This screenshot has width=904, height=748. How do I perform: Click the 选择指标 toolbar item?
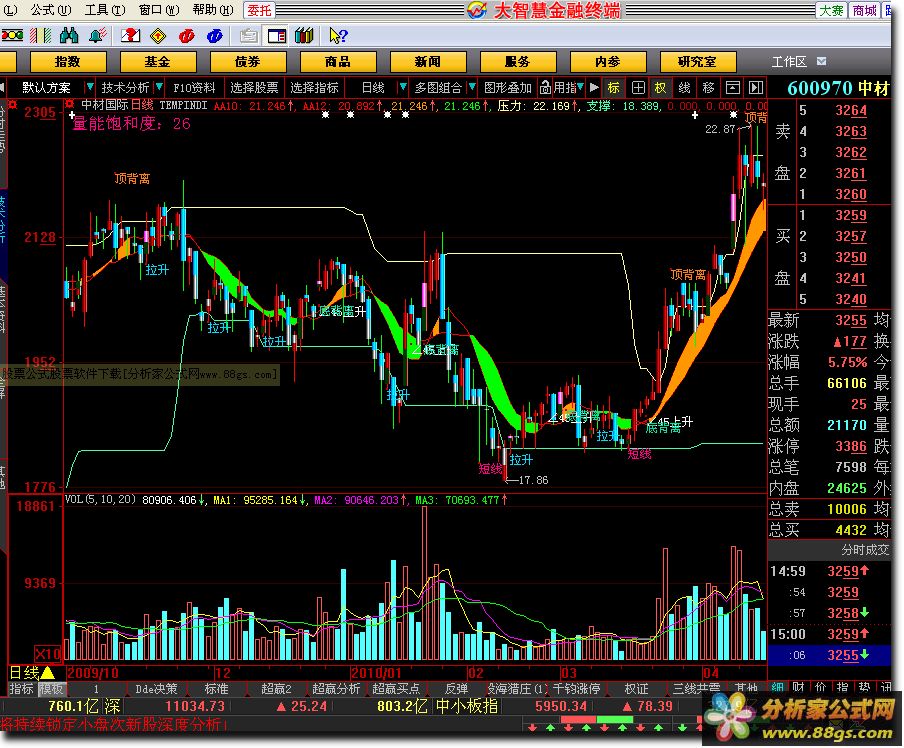coord(314,88)
